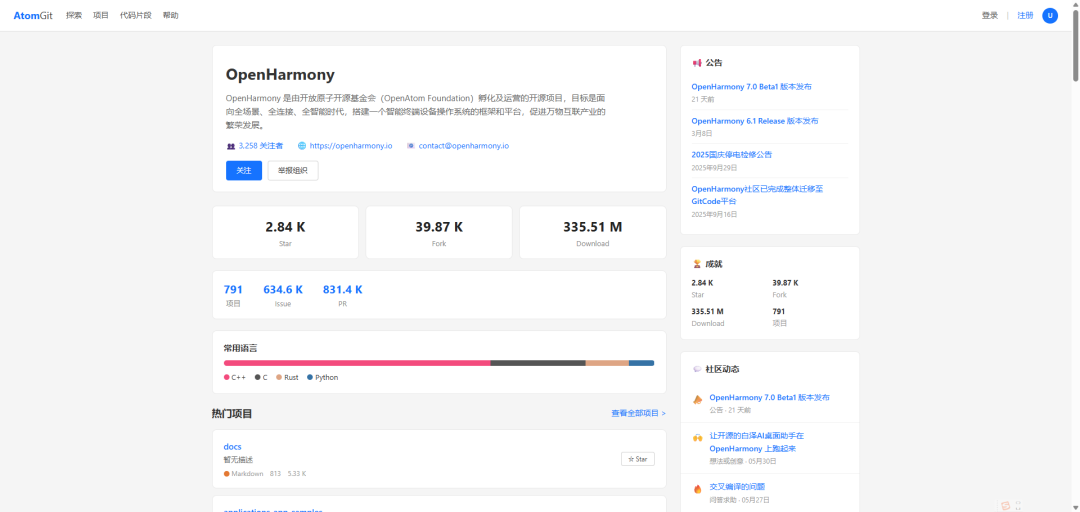This screenshot has width=1080, height=512.
Task: Click the orange Markdown language dot
Action: click(x=227, y=474)
